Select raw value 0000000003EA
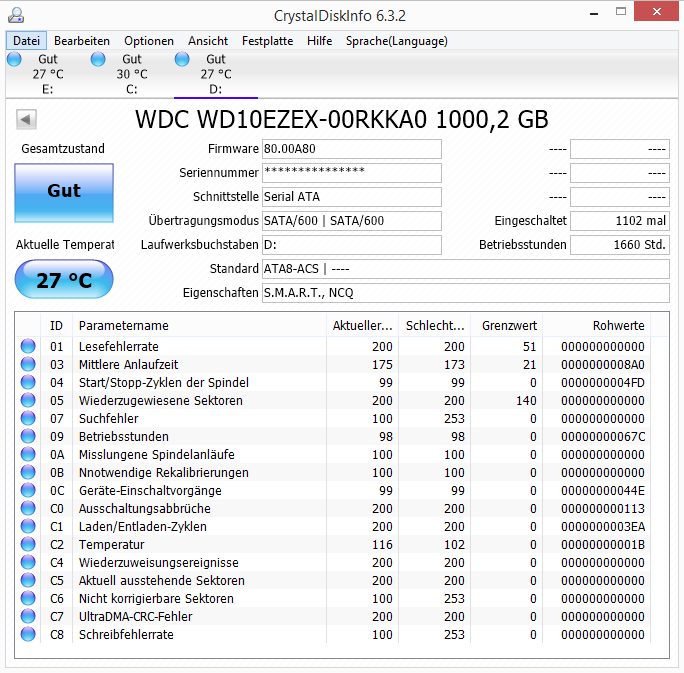Image resolution: width=684 pixels, height=673 pixels. pyautogui.click(x=603, y=527)
